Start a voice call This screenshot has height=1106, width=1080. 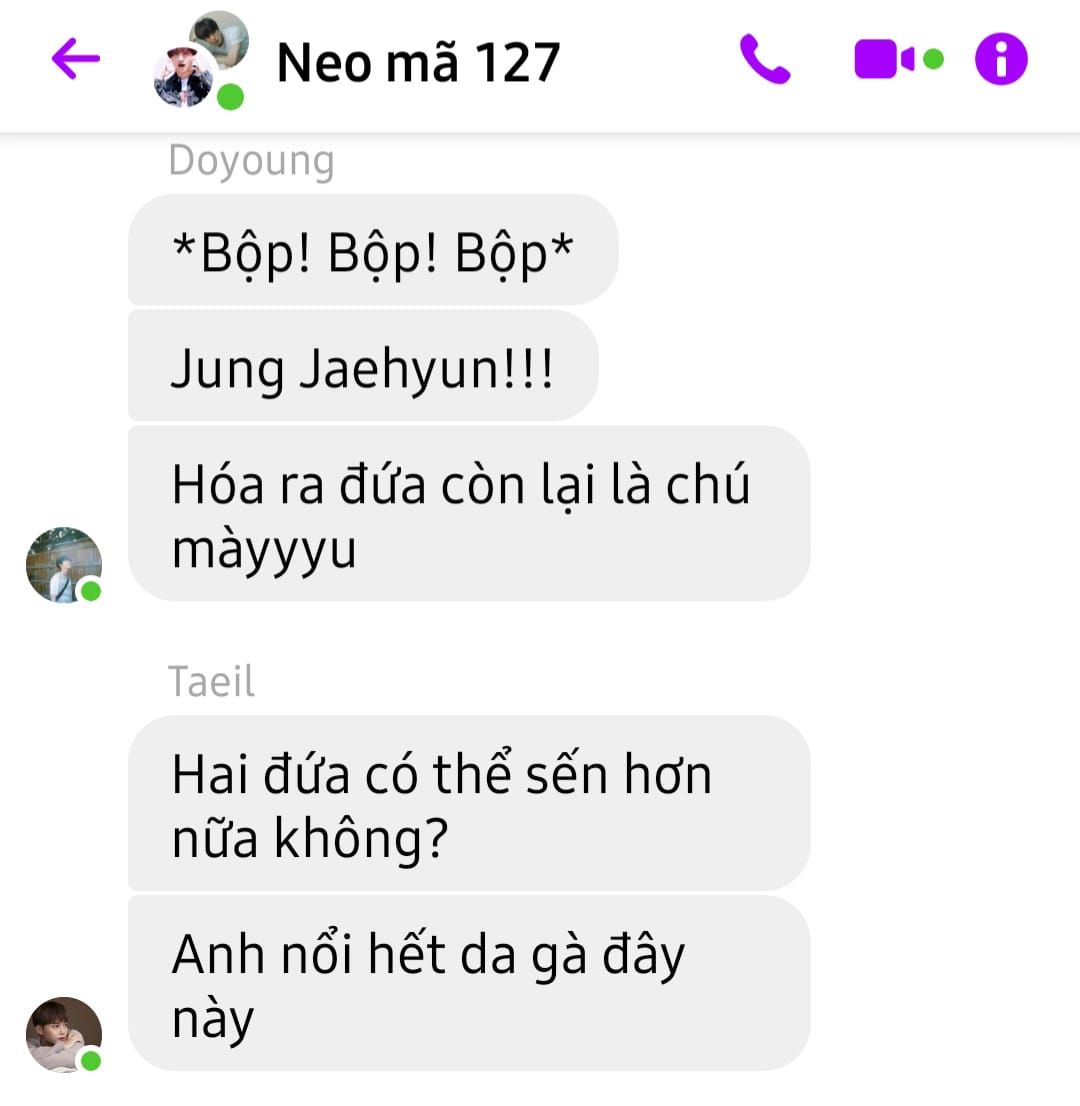(765, 59)
